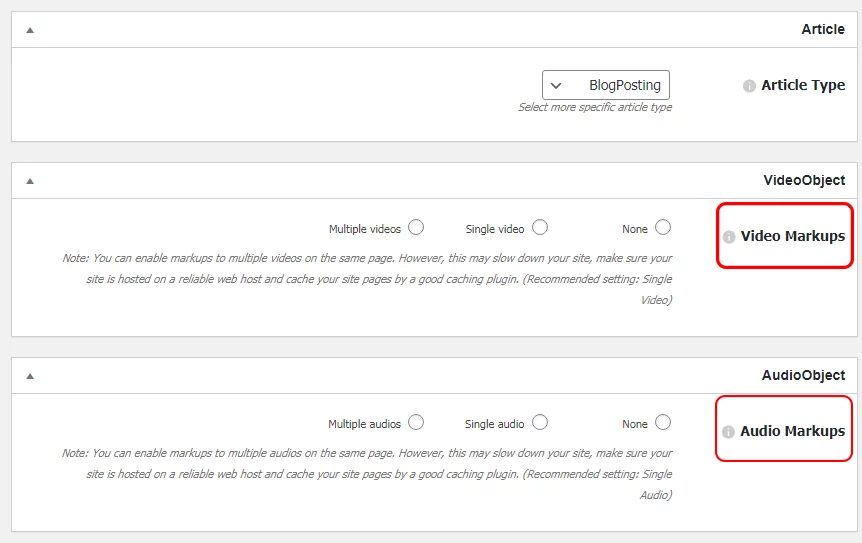Select None for Video Markups

coord(663,227)
